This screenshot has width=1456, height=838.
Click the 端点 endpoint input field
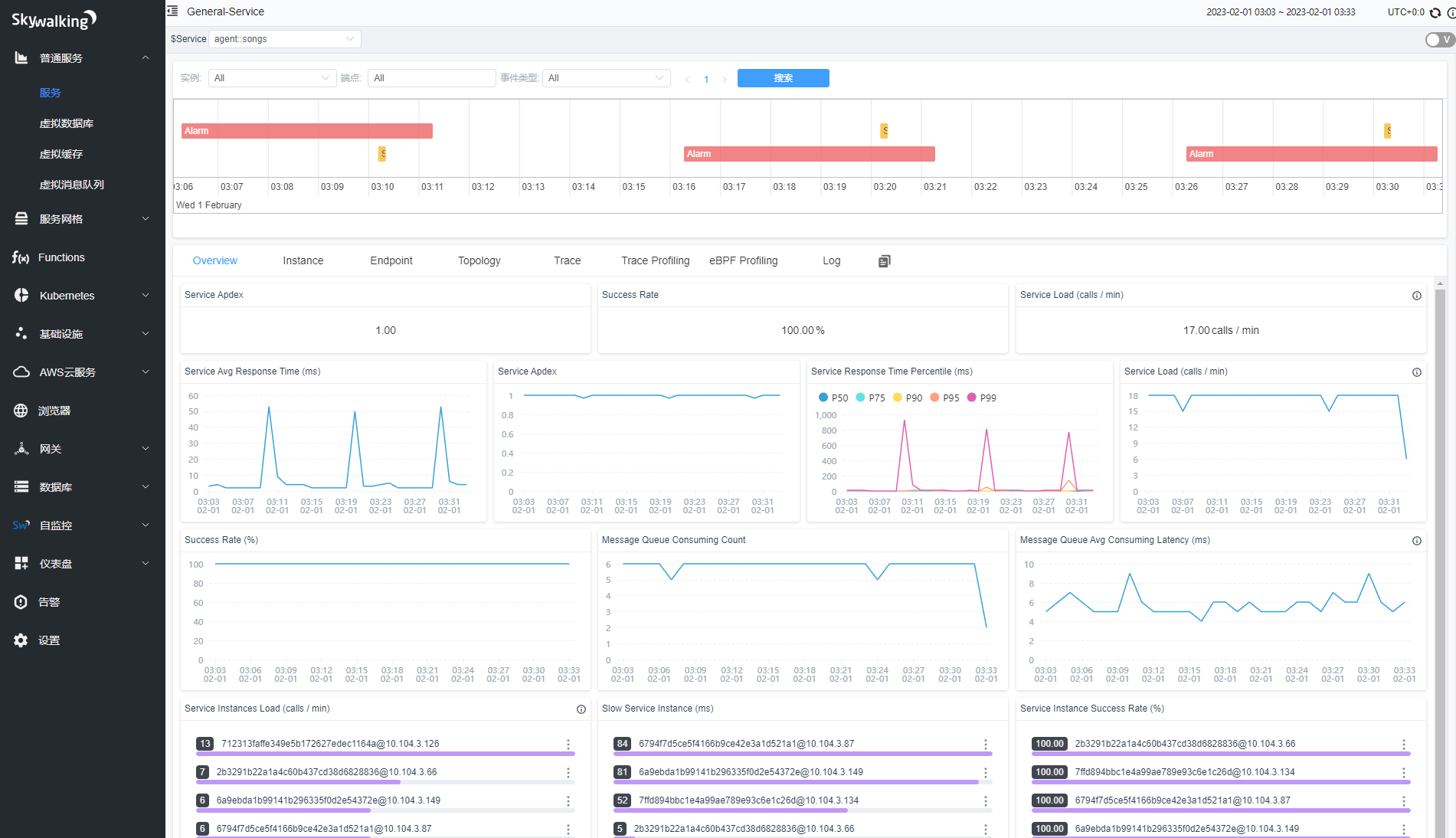click(431, 78)
